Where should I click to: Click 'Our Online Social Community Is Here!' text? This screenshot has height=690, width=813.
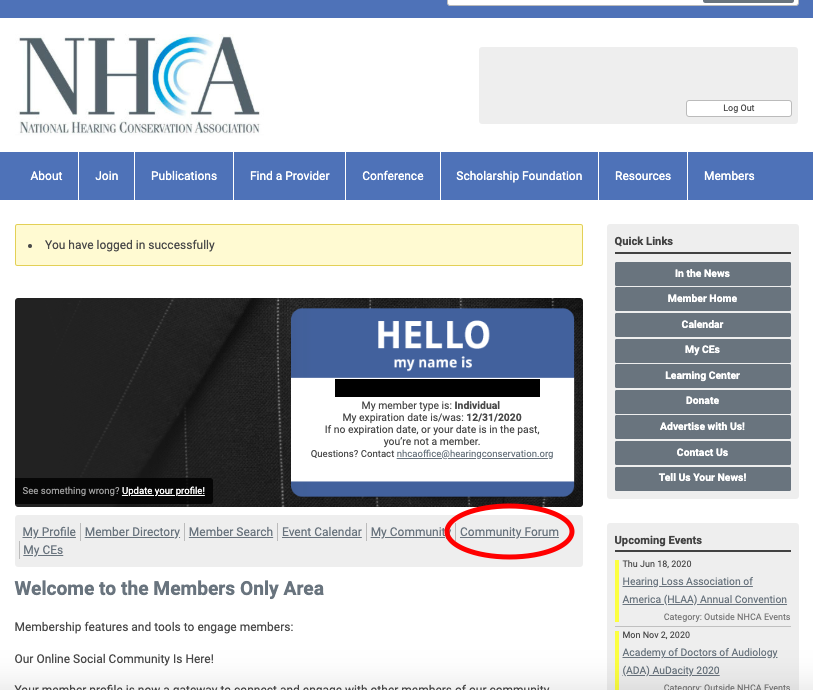(x=114, y=659)
